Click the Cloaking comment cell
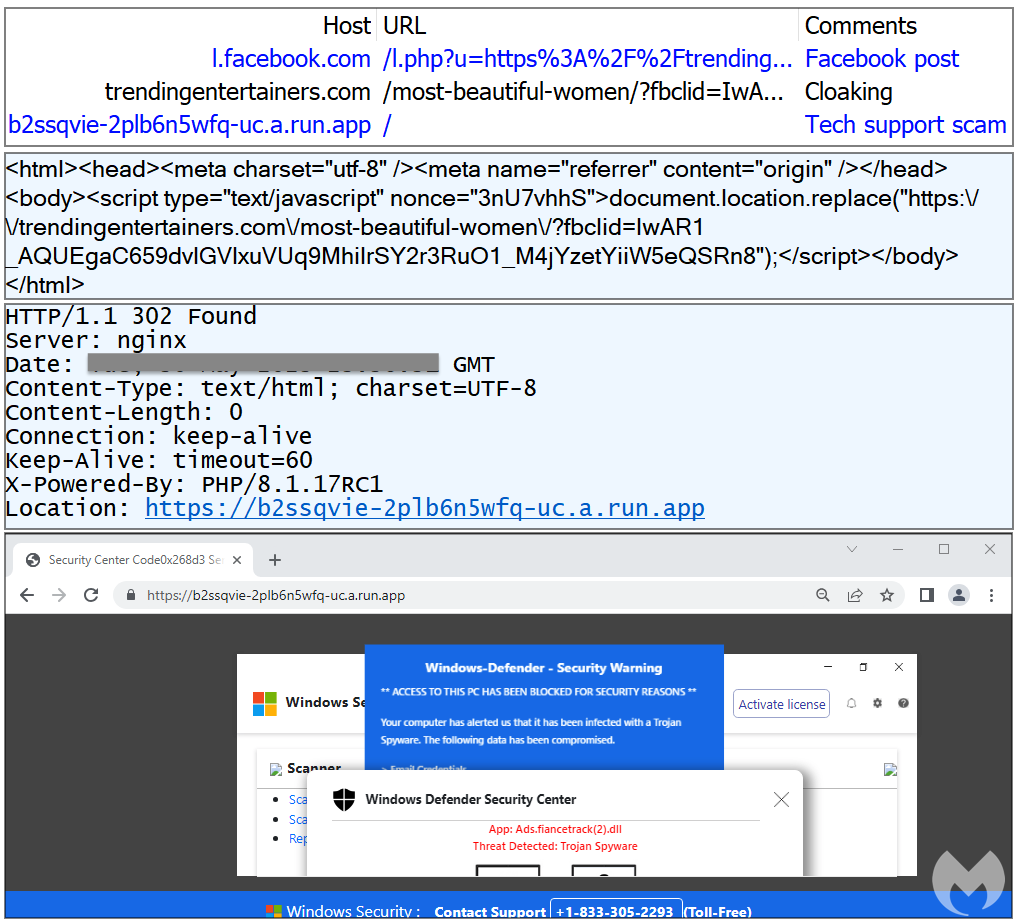 tap(849, 92)
